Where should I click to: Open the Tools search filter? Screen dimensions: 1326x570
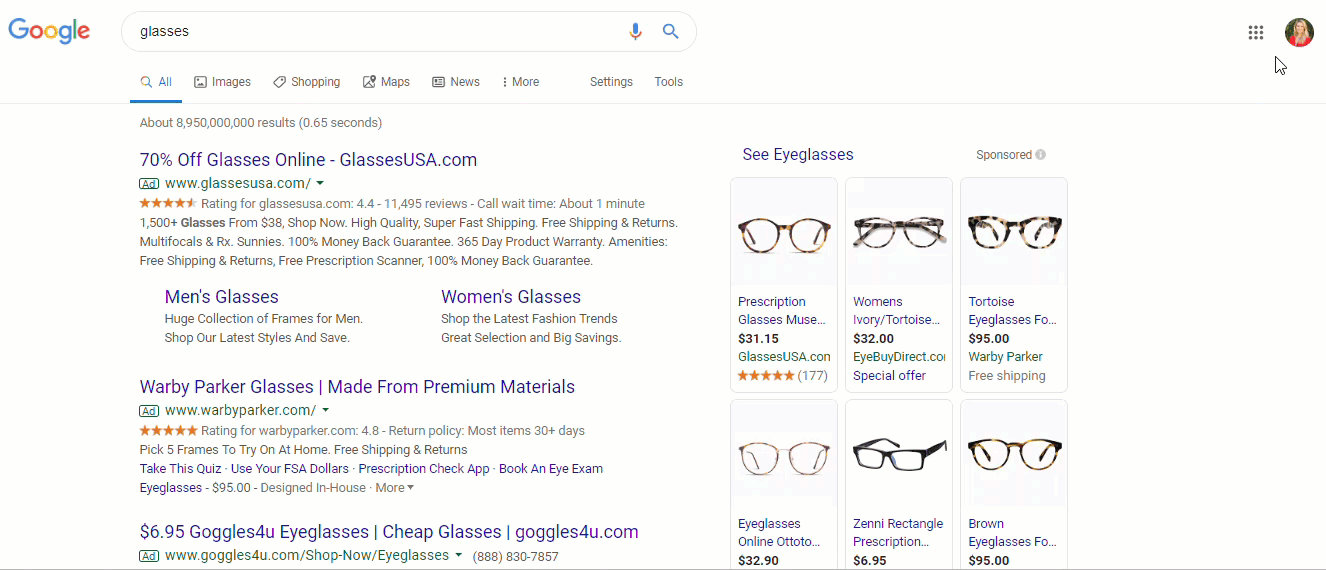[668, 82]
